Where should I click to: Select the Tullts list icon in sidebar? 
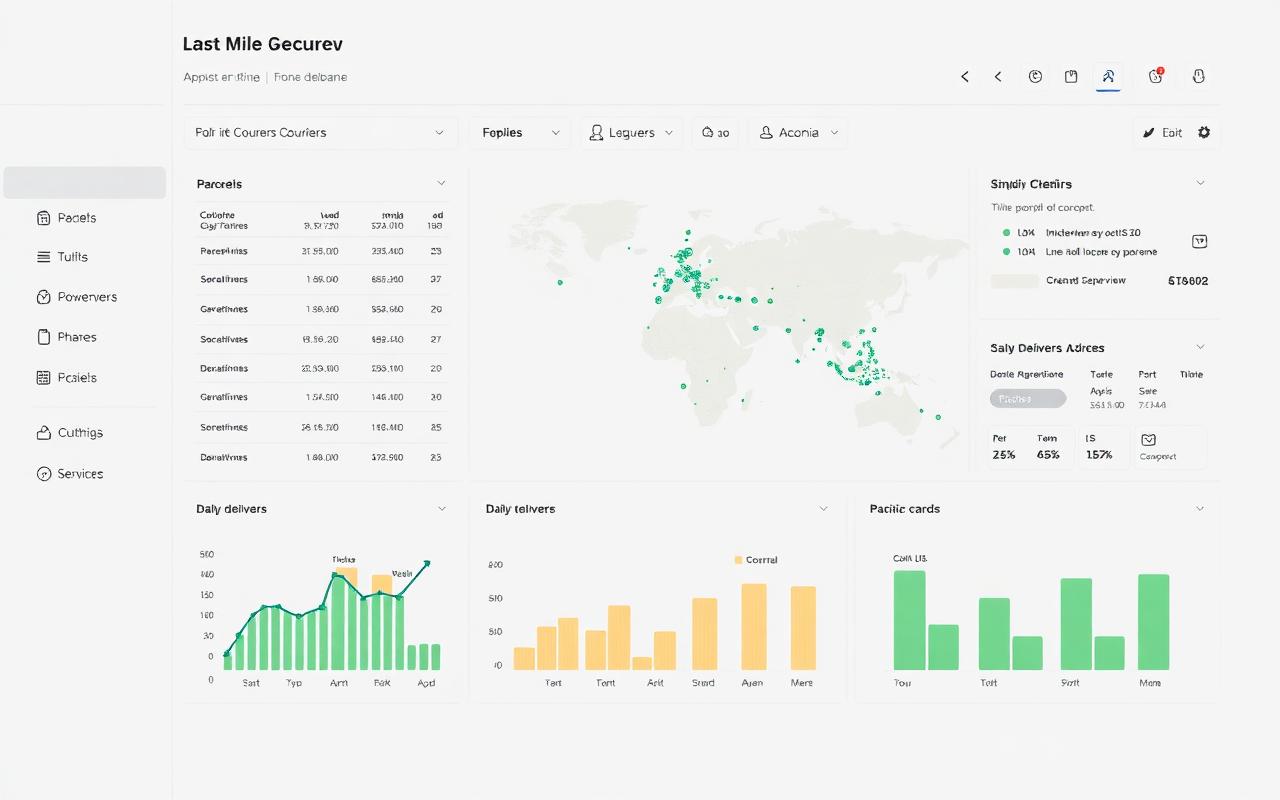[x=43, y=257]
